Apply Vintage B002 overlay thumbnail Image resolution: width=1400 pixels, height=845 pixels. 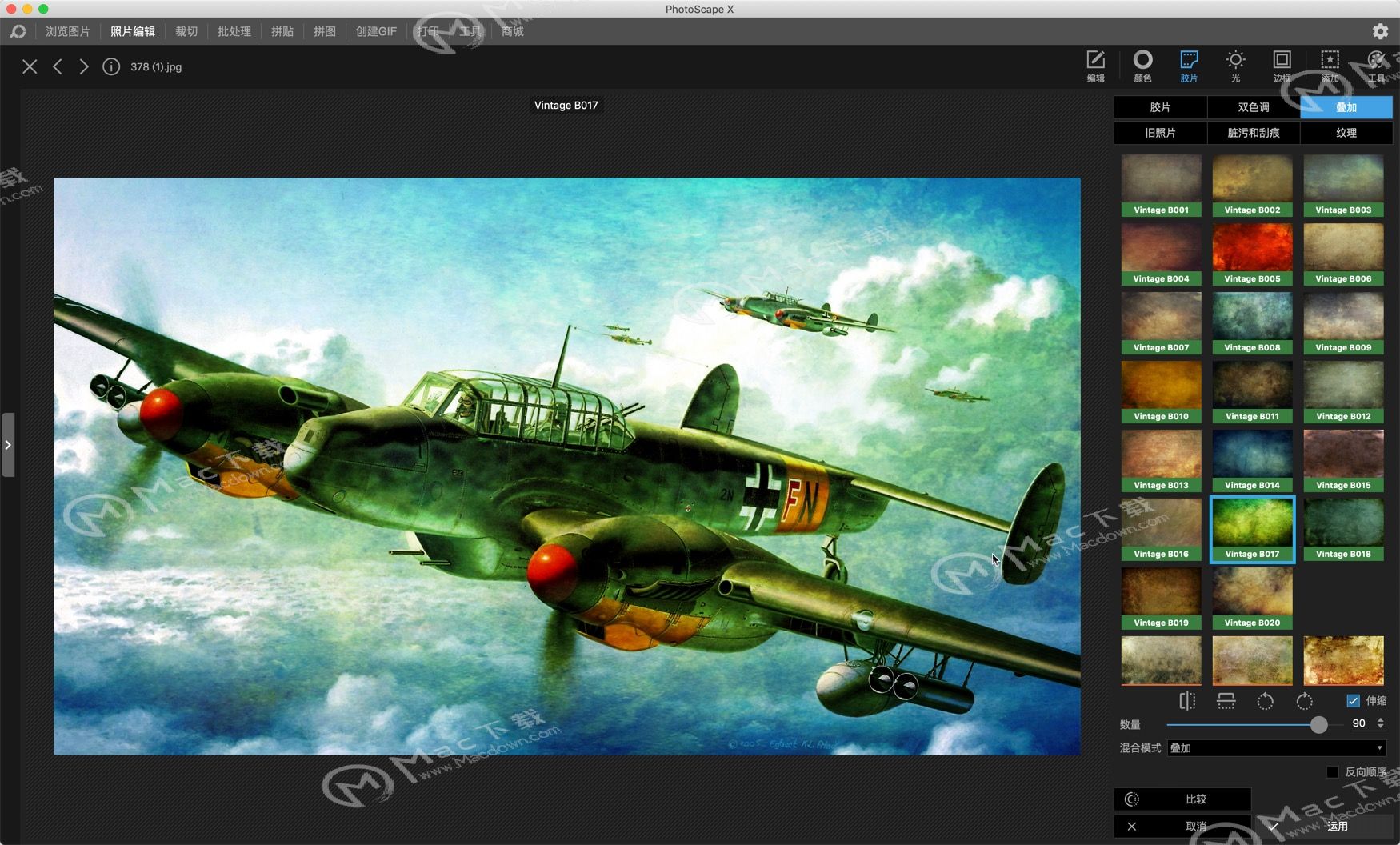tap(1252, 186)
